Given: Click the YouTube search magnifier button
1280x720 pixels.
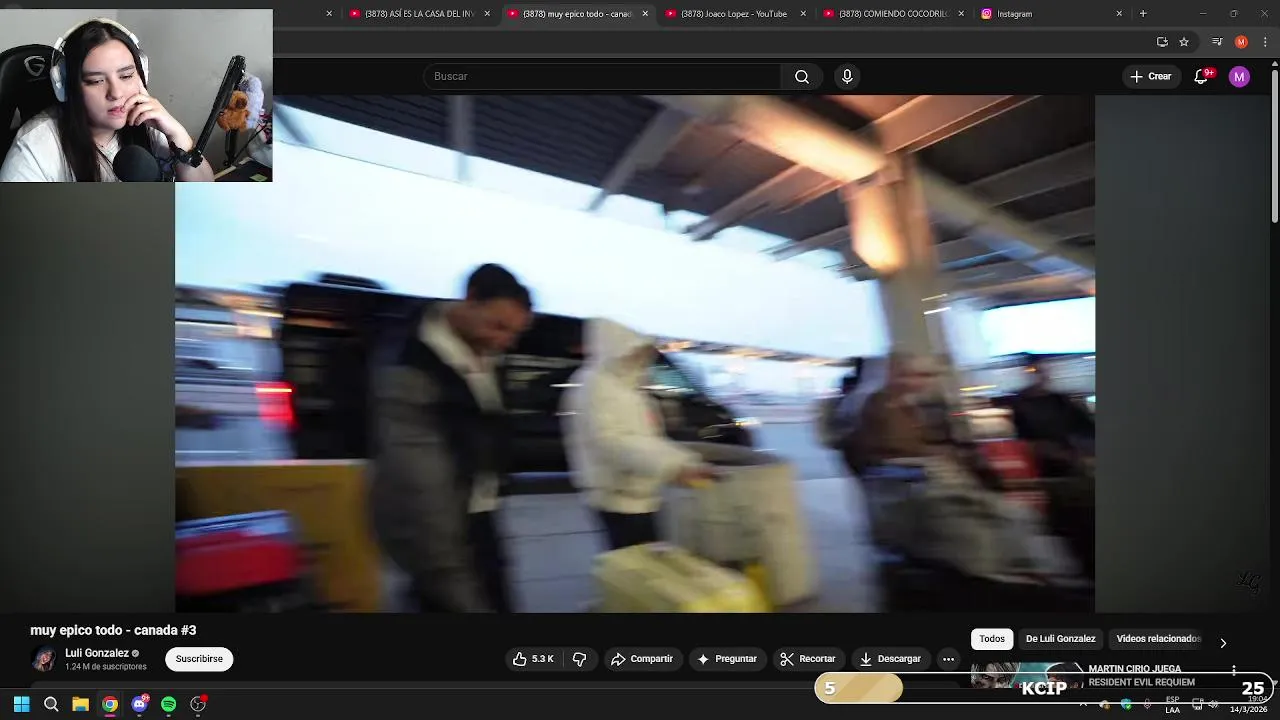Looking at the screenshot, I should click(x=802, y=77).
